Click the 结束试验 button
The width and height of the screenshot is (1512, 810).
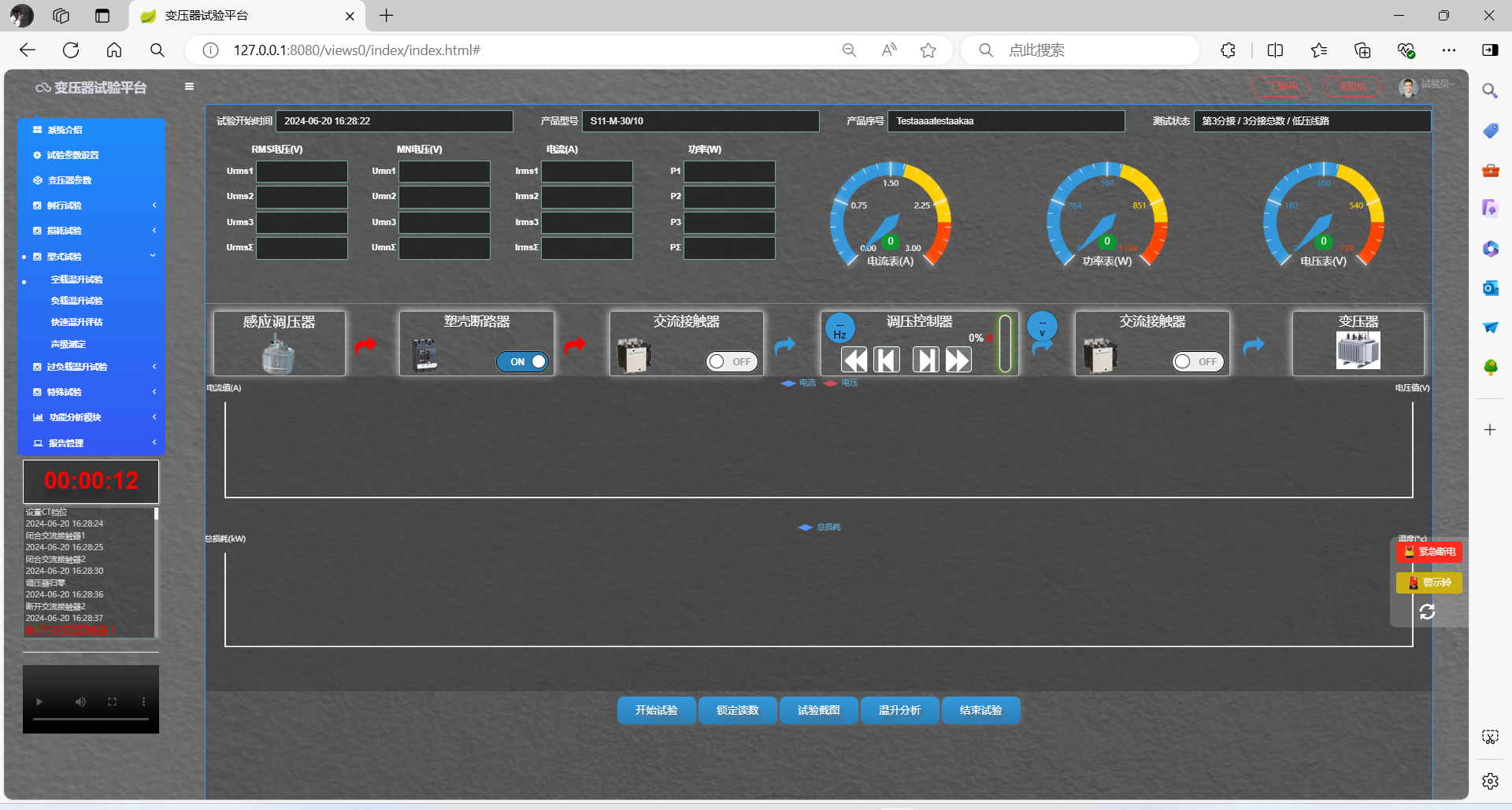980,710
